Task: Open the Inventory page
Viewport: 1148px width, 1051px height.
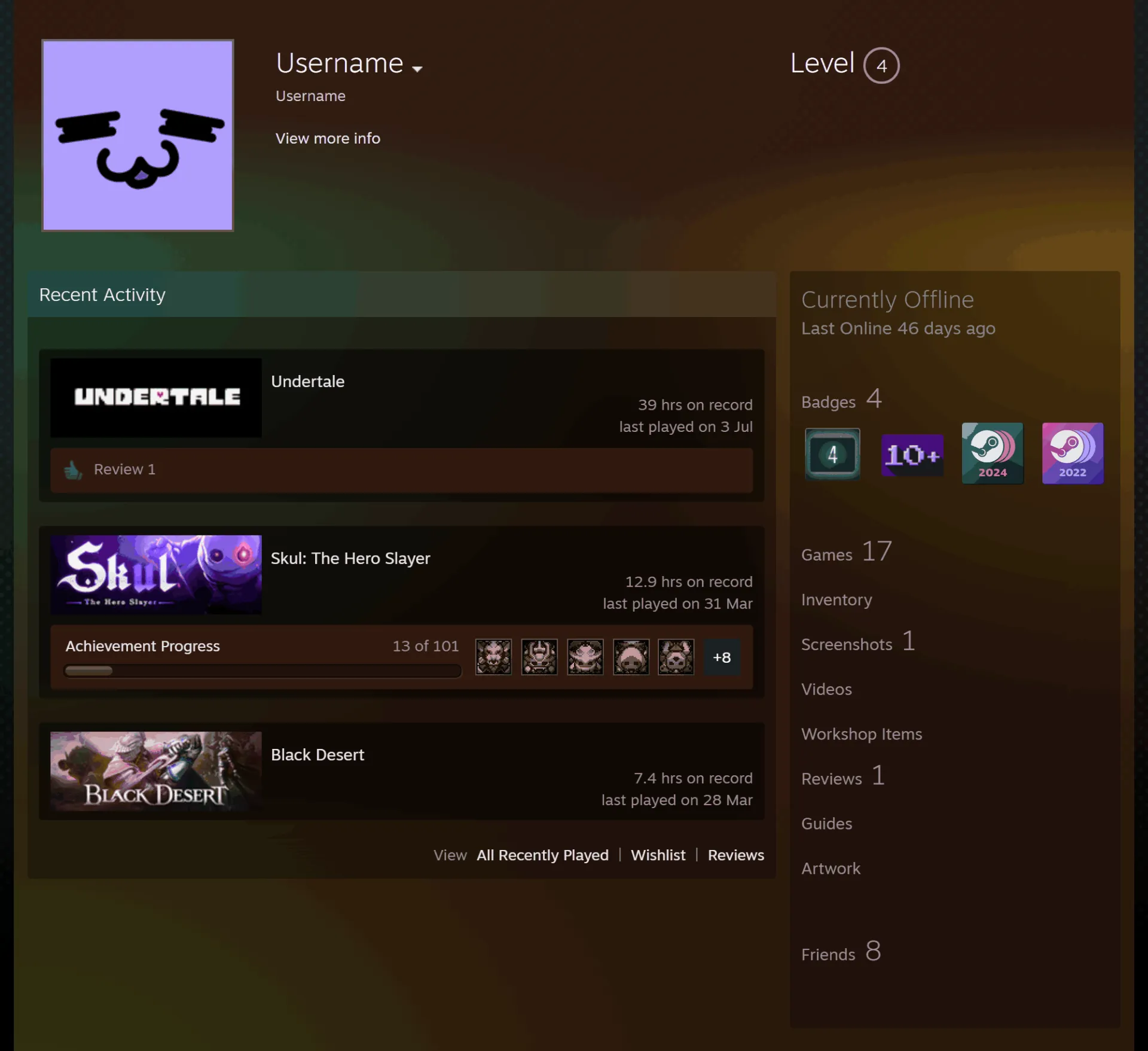Action: point(836,599)
